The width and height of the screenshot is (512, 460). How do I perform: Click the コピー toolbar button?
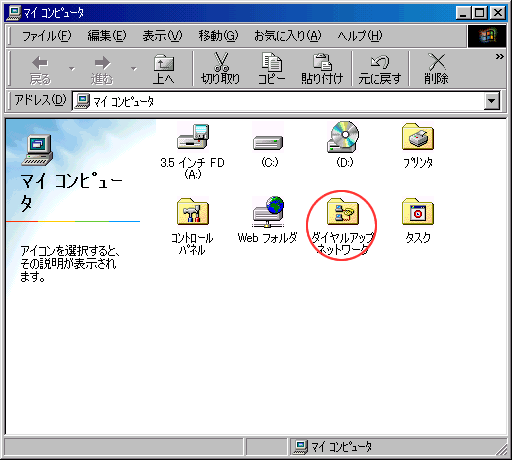coord(272,69)
